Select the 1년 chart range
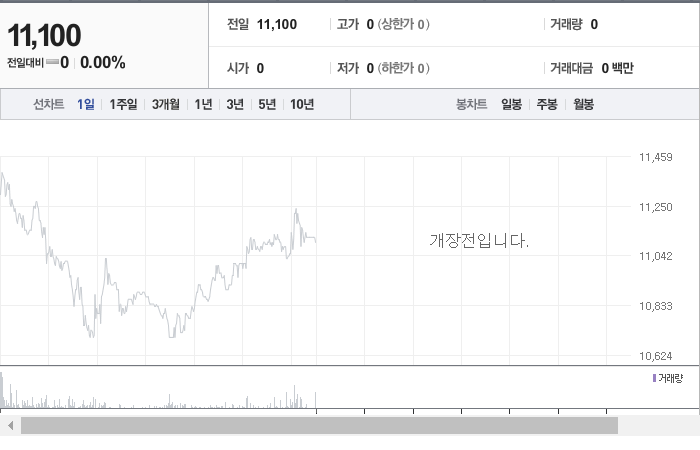Image resolution: width=700 pixels, height=450 pixels. click(203, 104)
